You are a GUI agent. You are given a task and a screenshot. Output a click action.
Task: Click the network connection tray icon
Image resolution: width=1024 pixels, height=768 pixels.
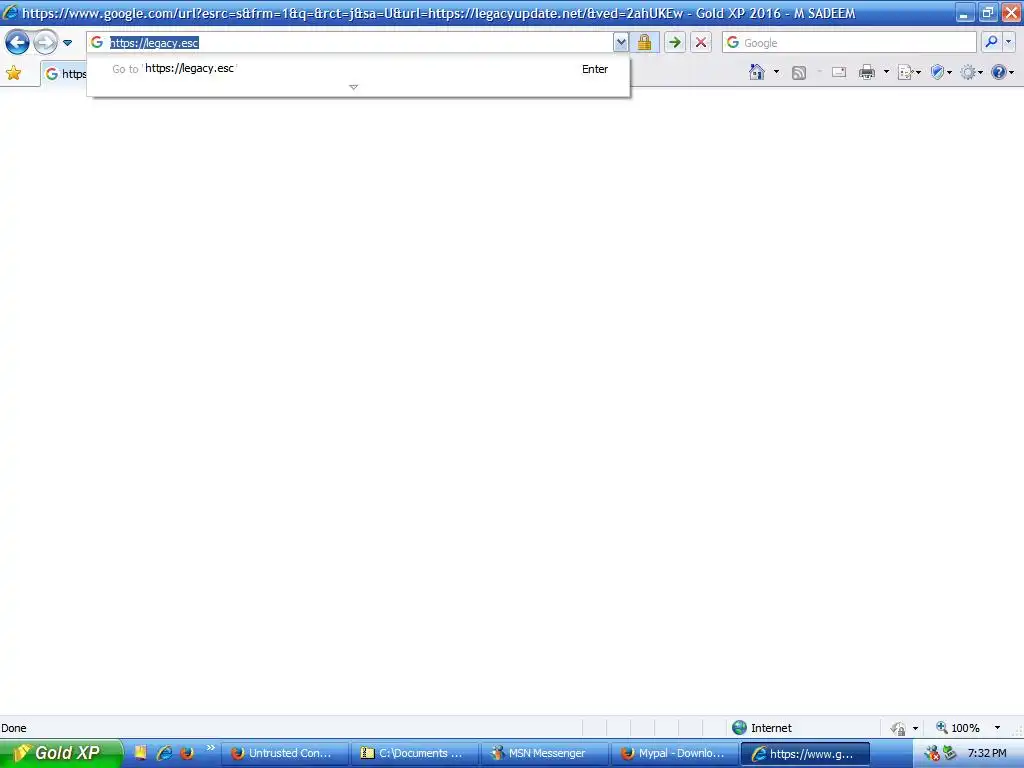click(950, 754)
